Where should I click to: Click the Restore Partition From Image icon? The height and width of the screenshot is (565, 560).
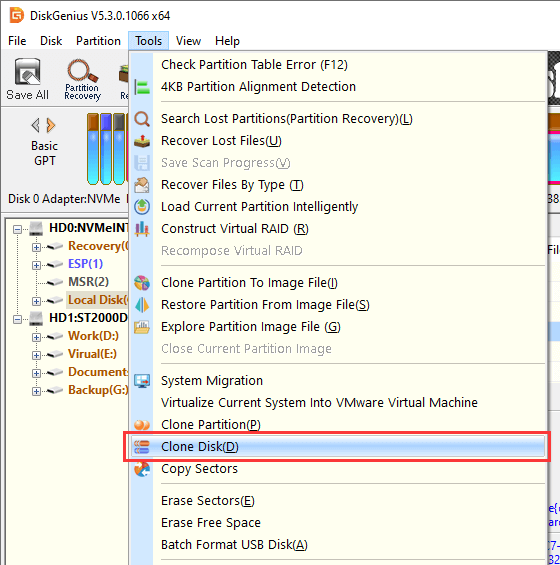tap(142, 305)
